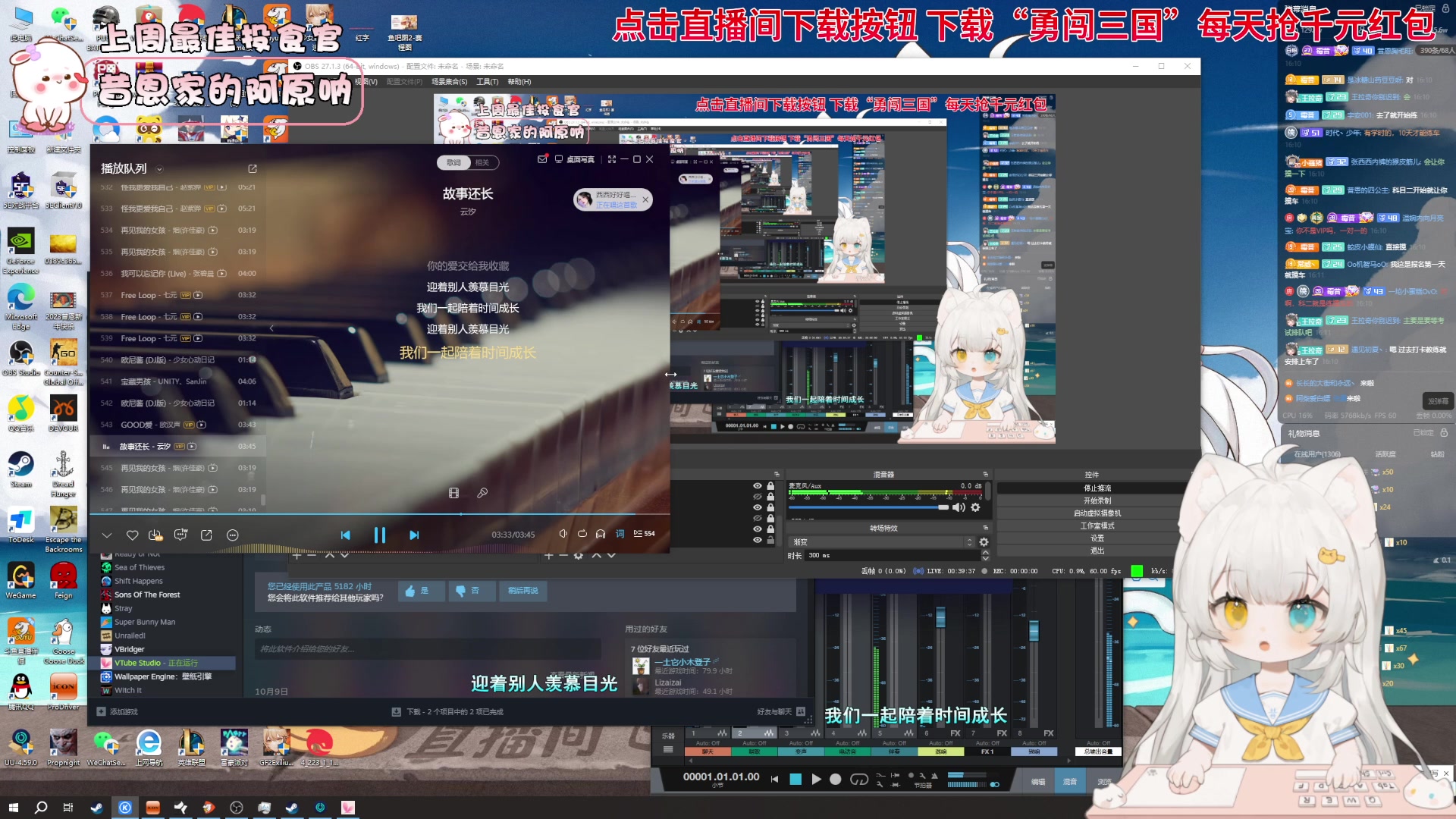Viewport: 1456px width, 819px height.
Task: Open the 工具(T) menu in OBS
Action: (x=487, y=82)
